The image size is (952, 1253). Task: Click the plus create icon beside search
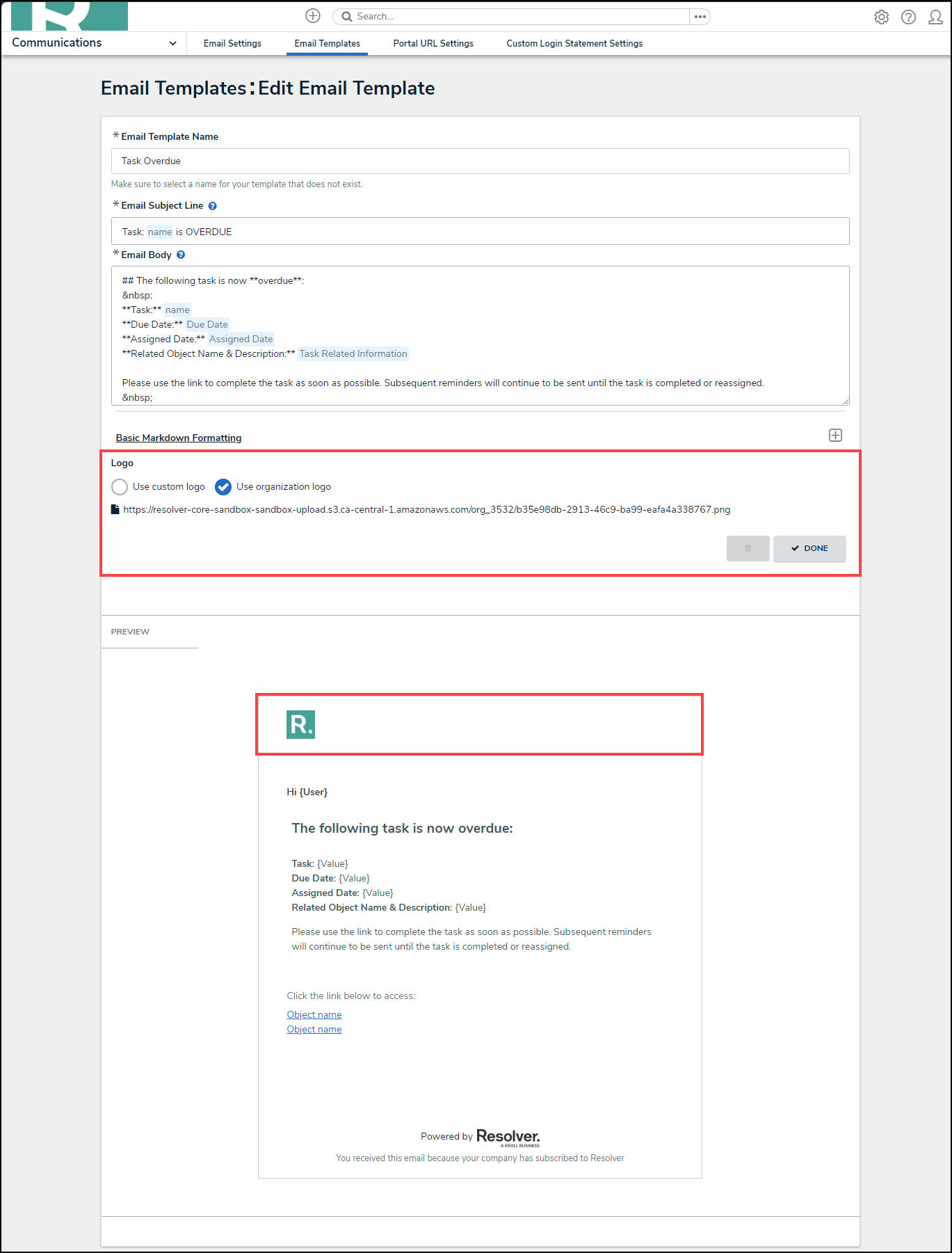pos(313,16)
